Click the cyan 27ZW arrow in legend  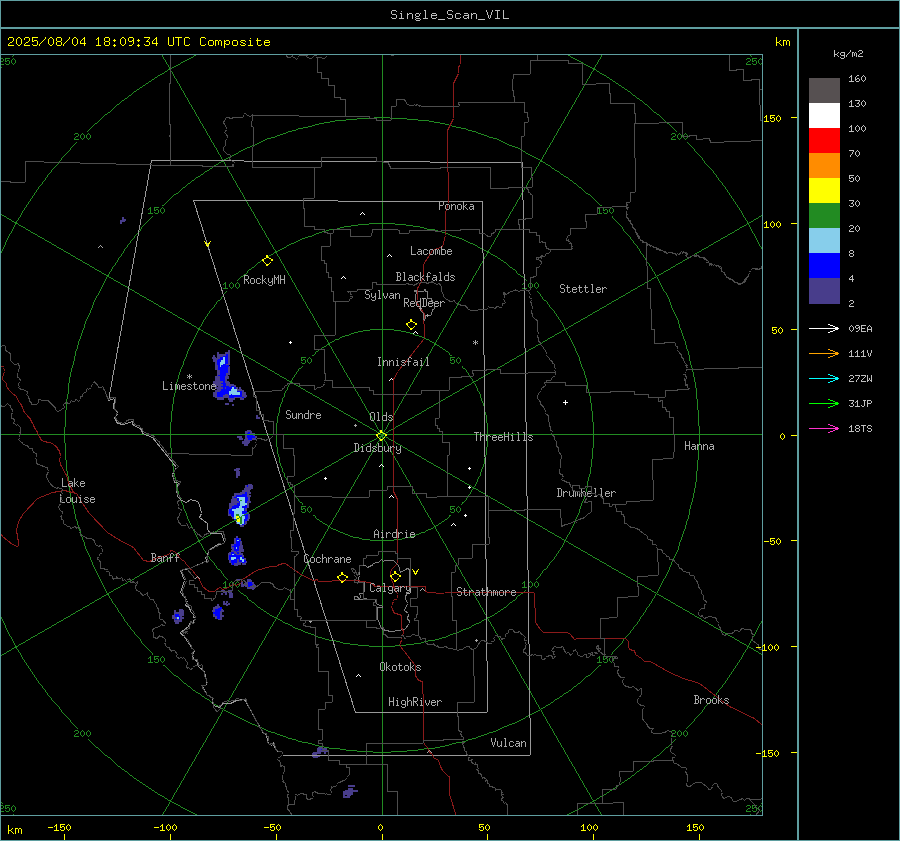click(x=824, y=378)
